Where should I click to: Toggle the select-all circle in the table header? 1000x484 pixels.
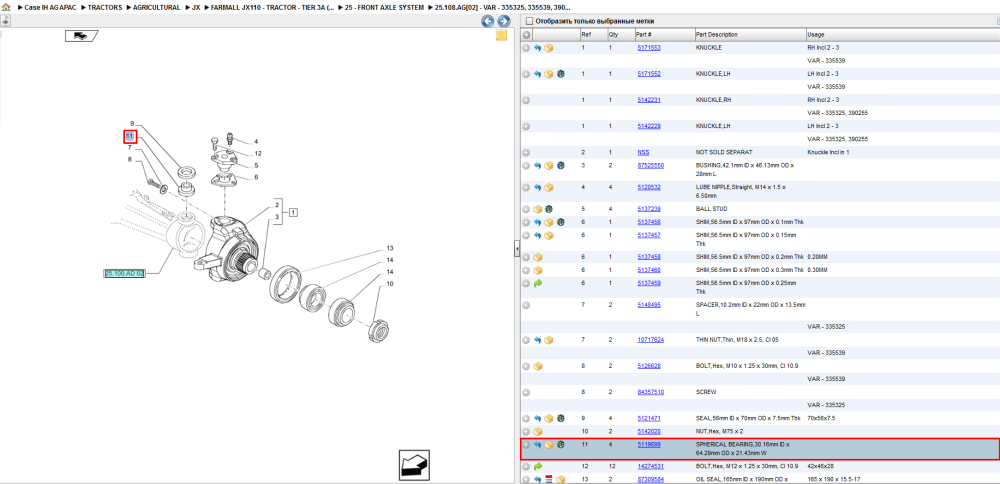527,35
